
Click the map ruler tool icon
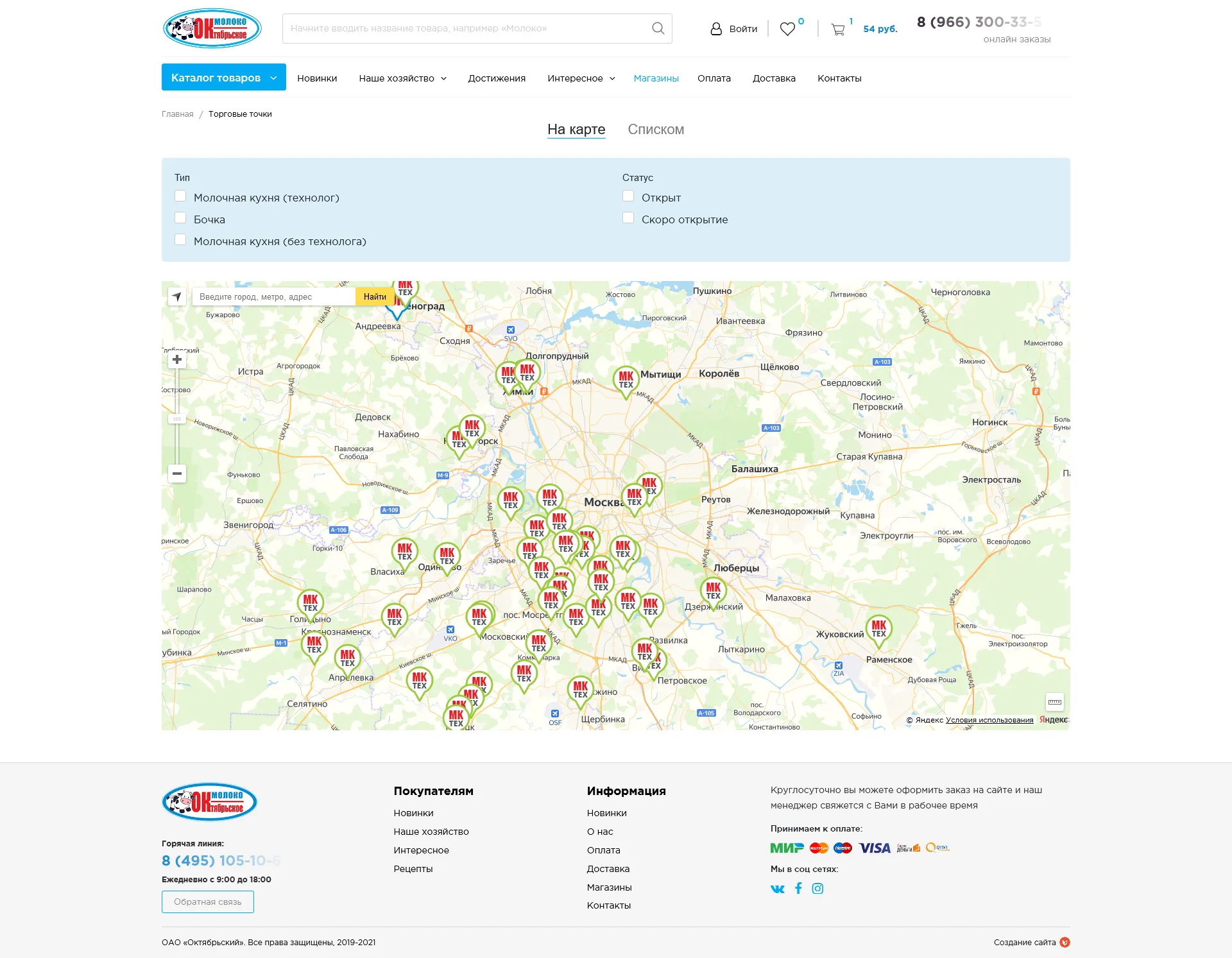click(x=1054, y=702)
